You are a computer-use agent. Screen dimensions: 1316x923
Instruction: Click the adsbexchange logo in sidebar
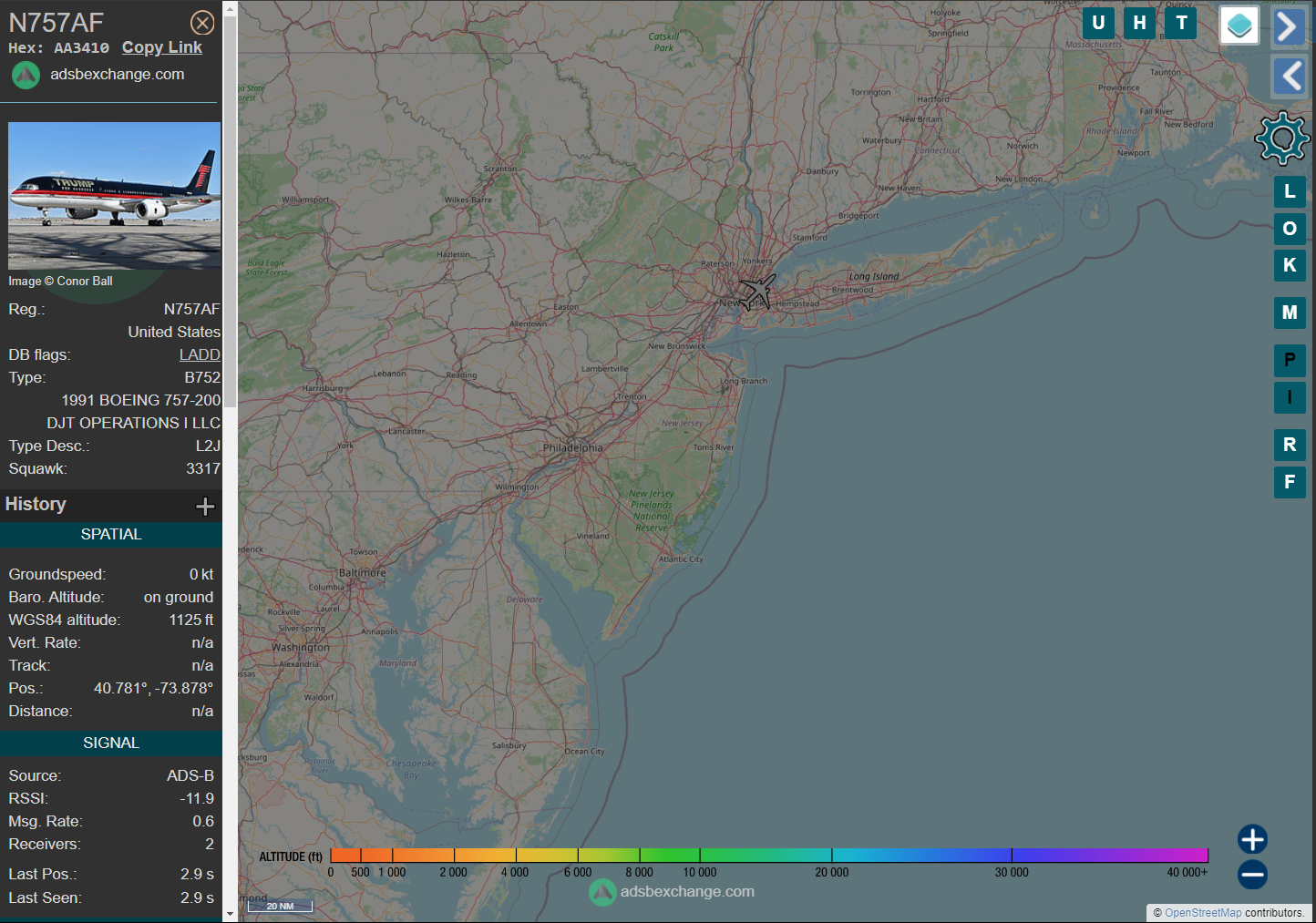26,75
